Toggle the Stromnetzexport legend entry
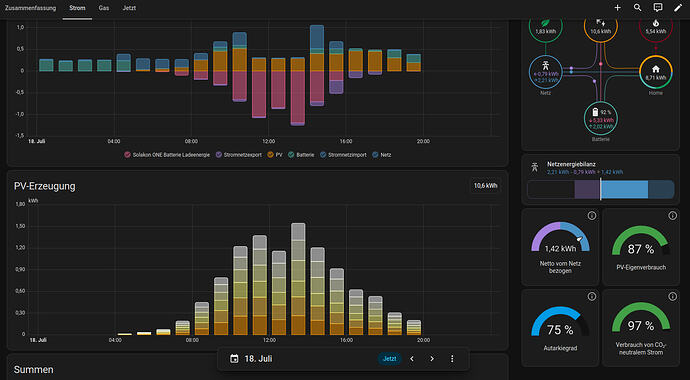Screen dimensions: 690x380 [x=239, y=155]
